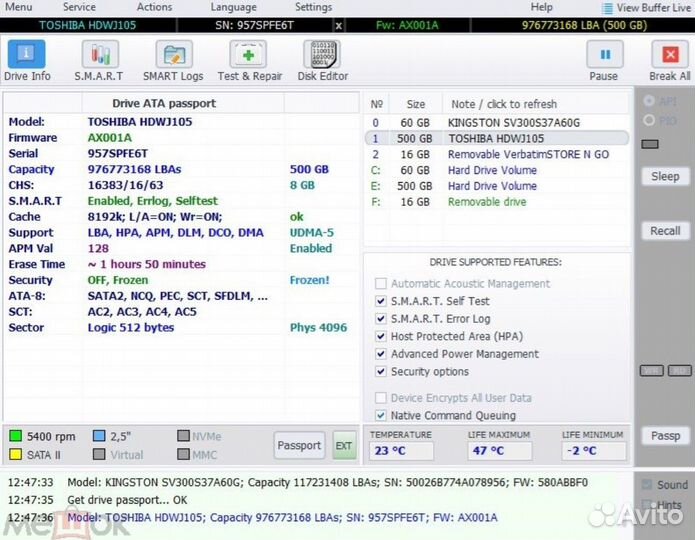Click firmware value AX001A in passport
This screenshot has height=540, width=695.
click(109, 138)
